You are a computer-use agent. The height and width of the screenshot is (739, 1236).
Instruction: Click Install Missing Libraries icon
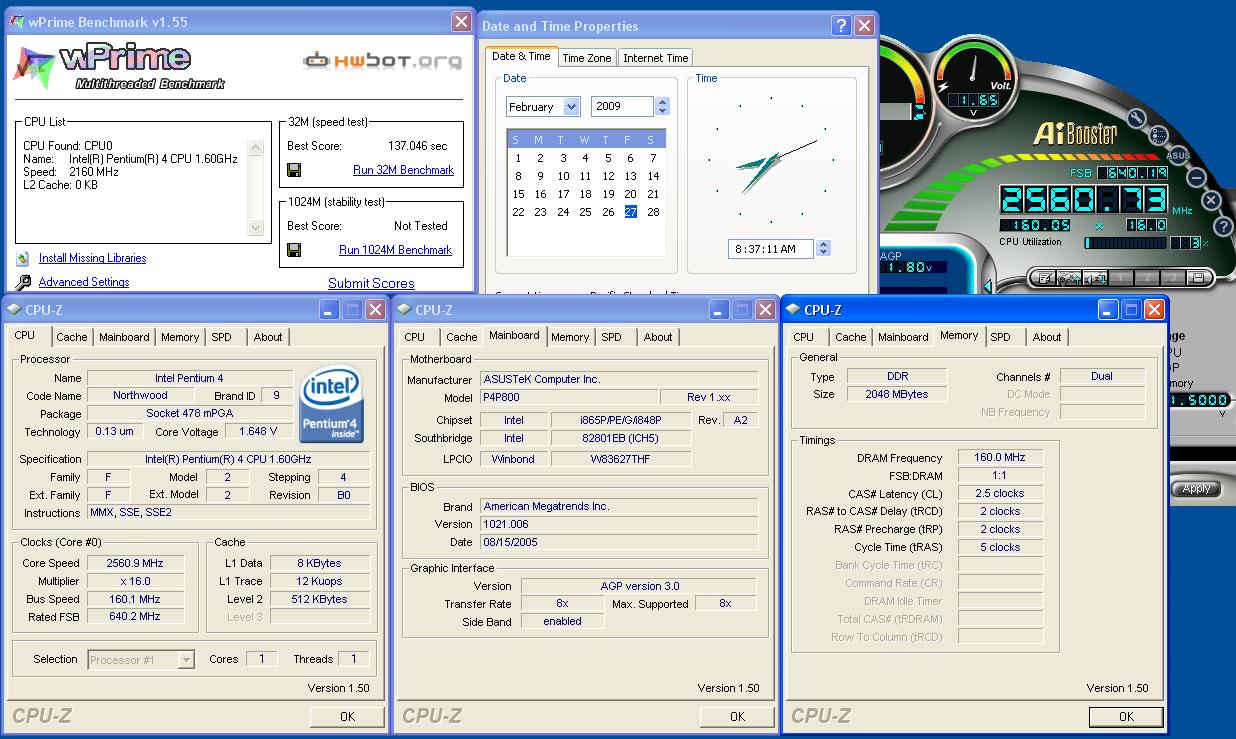pos(23,258)
